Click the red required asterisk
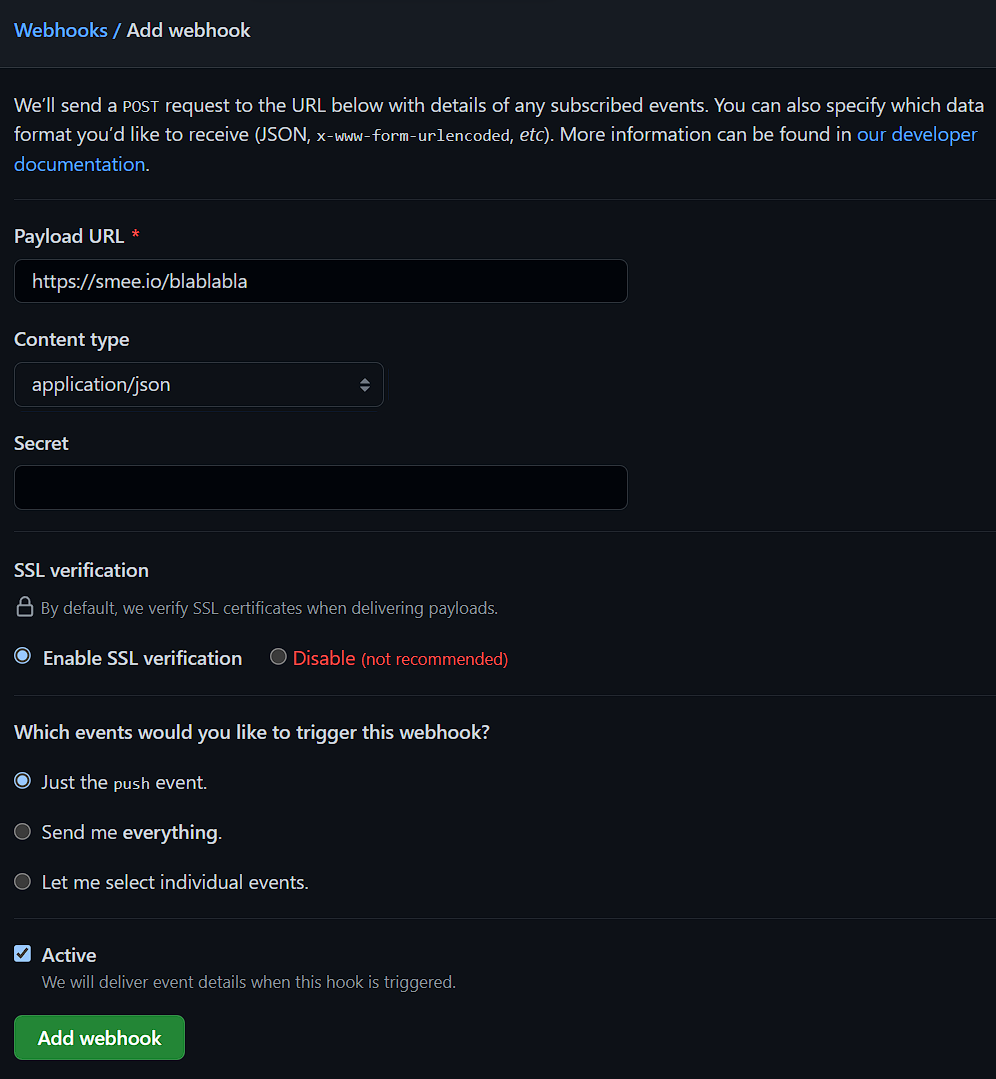 click(135, 236)
